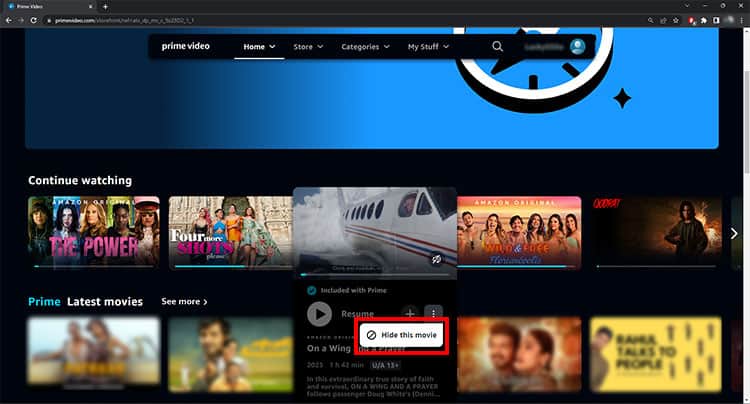Screen dimensions: 750x404
Task: Click the browser forward arrow
Action: (21, 20)
